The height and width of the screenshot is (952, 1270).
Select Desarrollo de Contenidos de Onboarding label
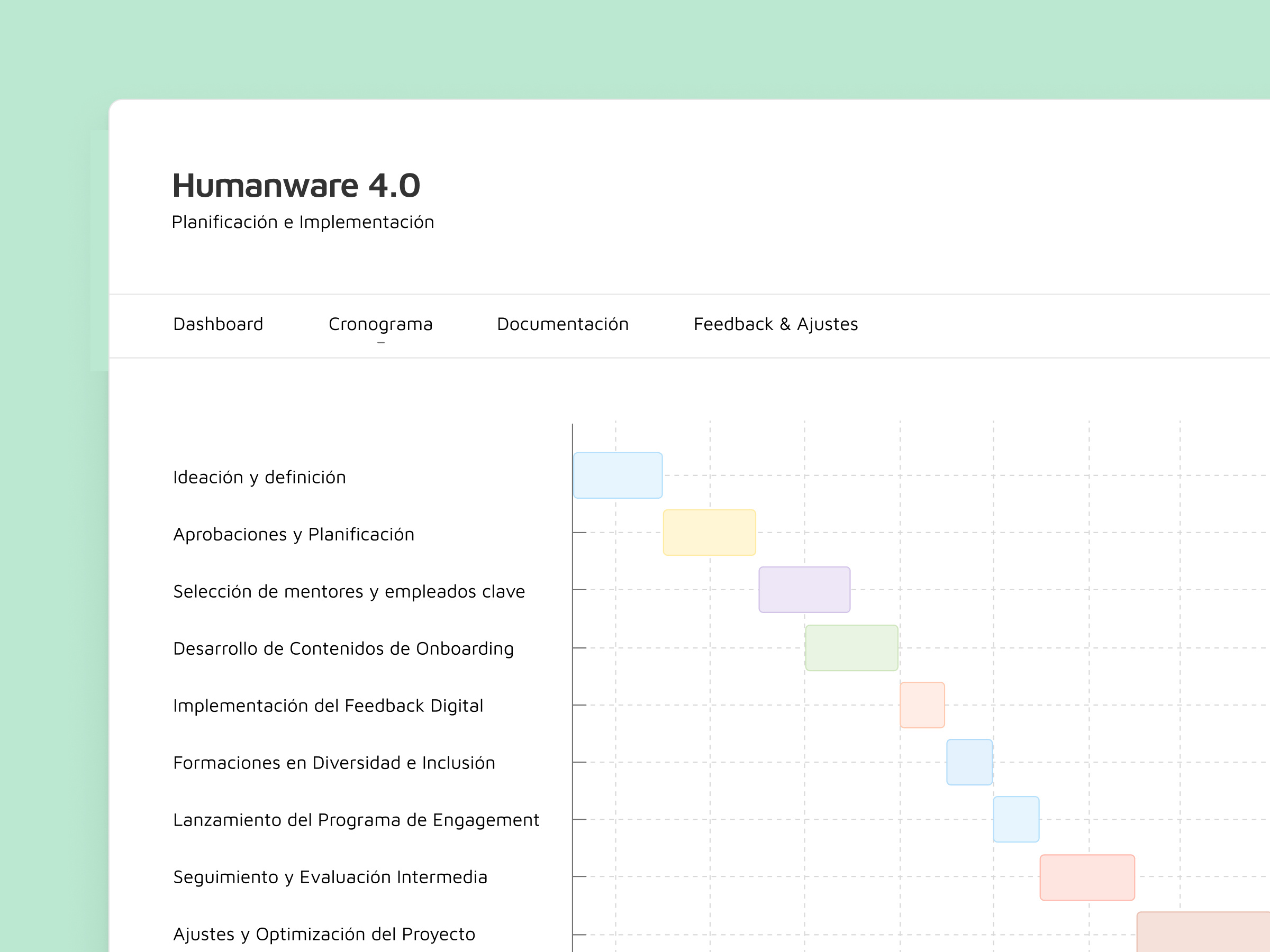point(343,648)
